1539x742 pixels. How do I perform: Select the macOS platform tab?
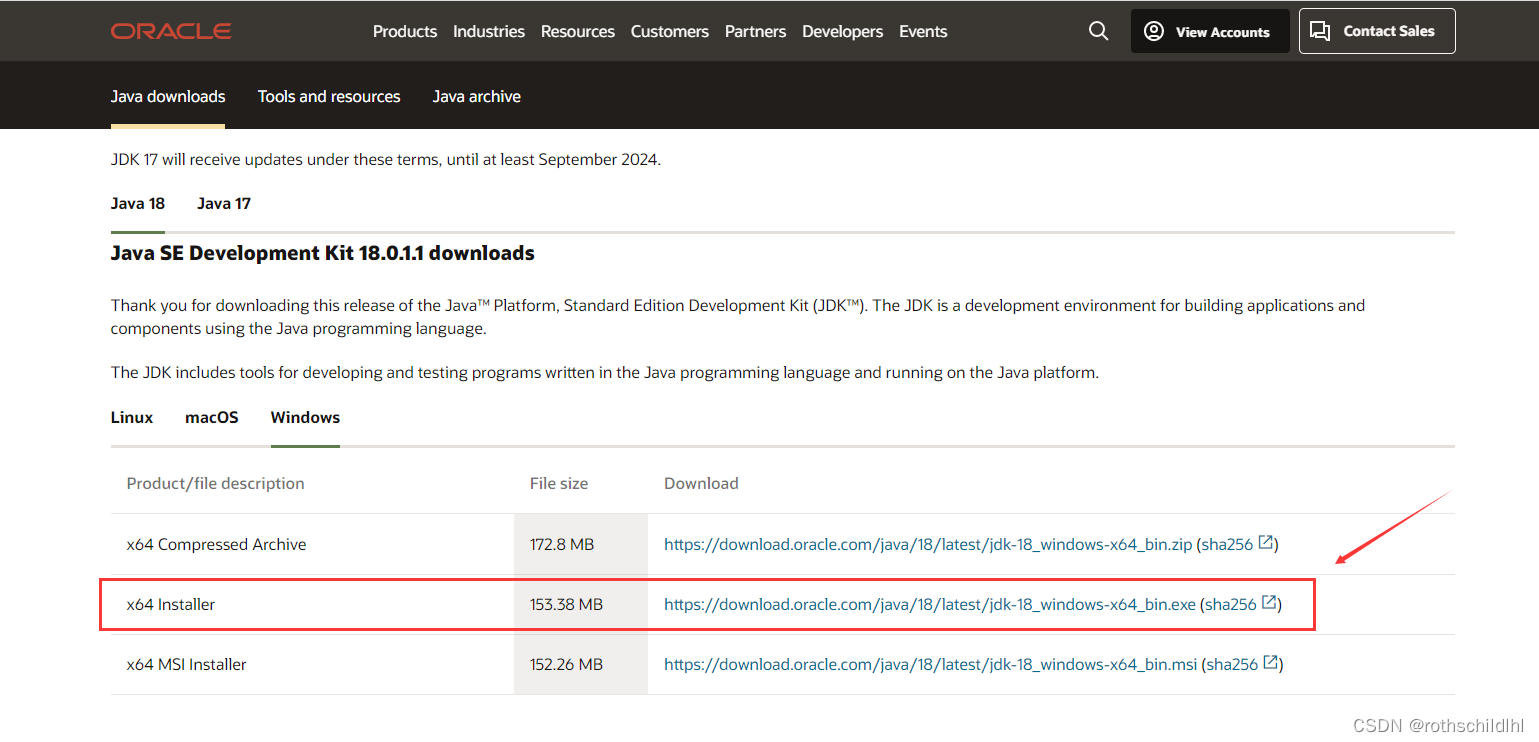(x=212, y=417)
